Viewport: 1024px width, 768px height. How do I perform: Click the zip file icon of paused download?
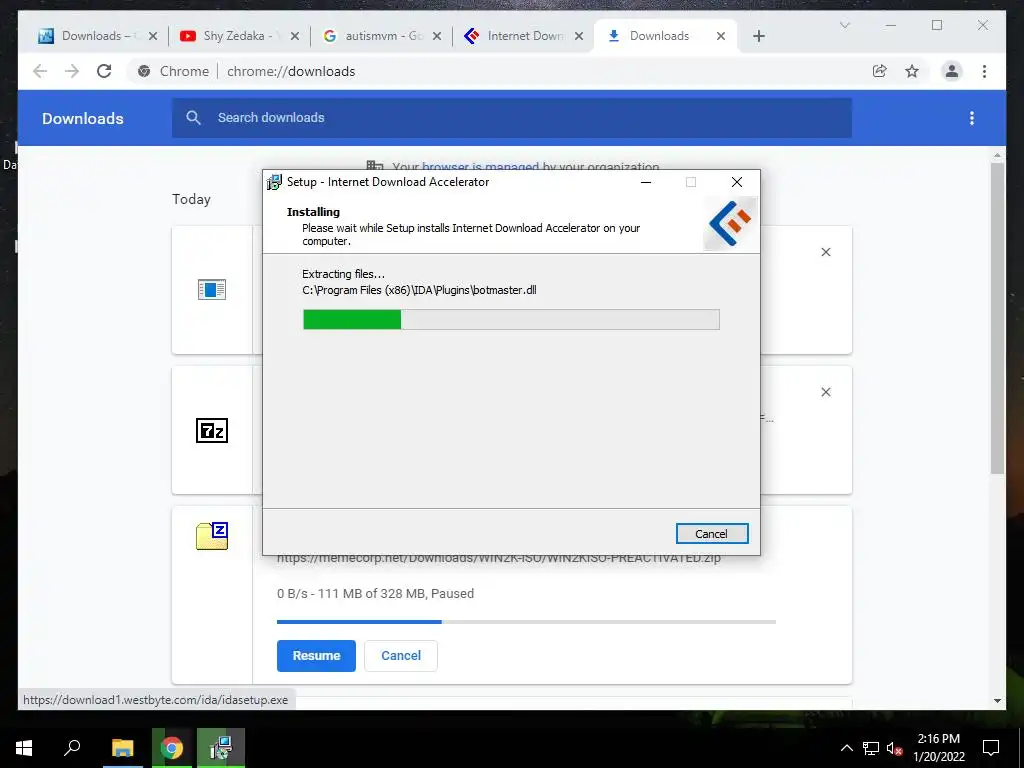212,536
